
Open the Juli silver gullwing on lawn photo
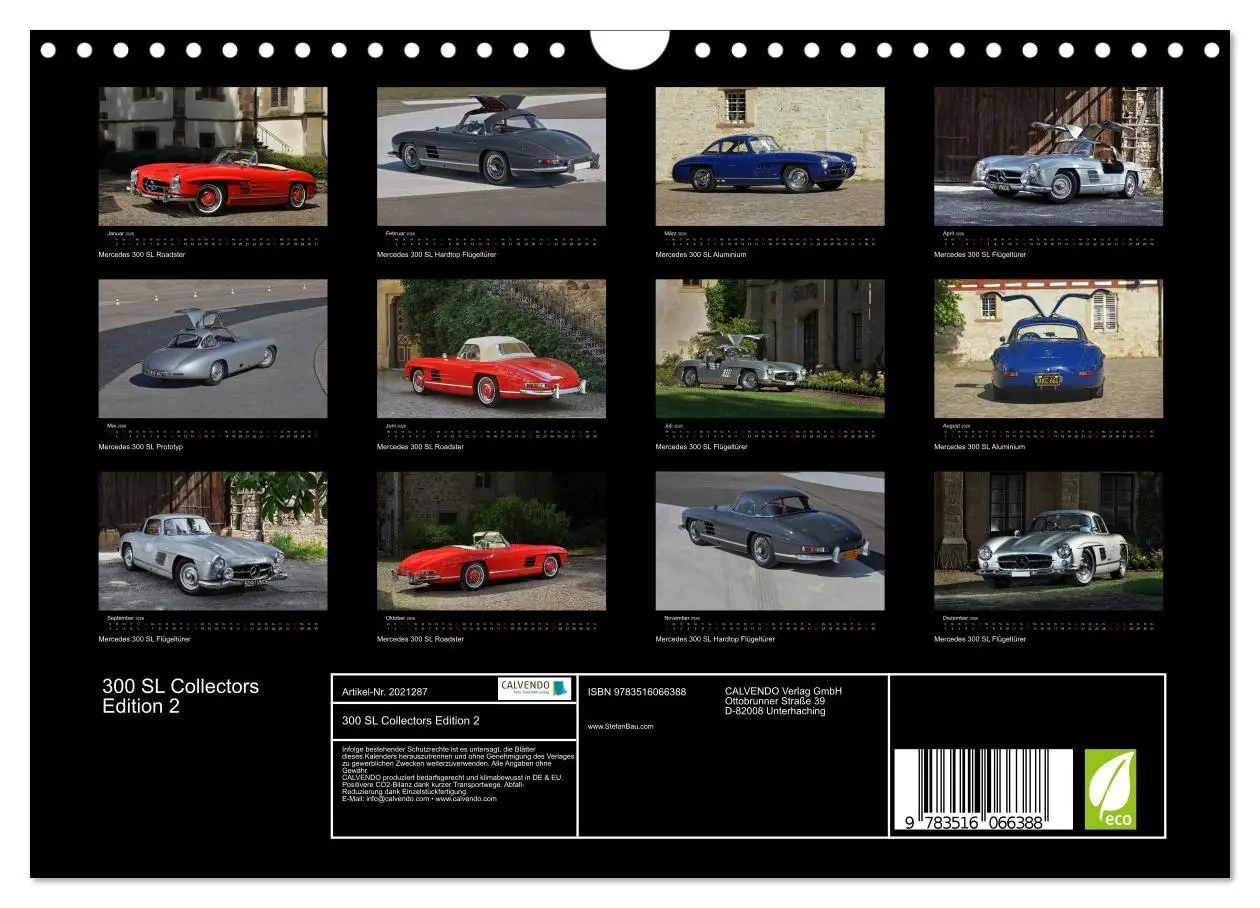coord(770,349)
